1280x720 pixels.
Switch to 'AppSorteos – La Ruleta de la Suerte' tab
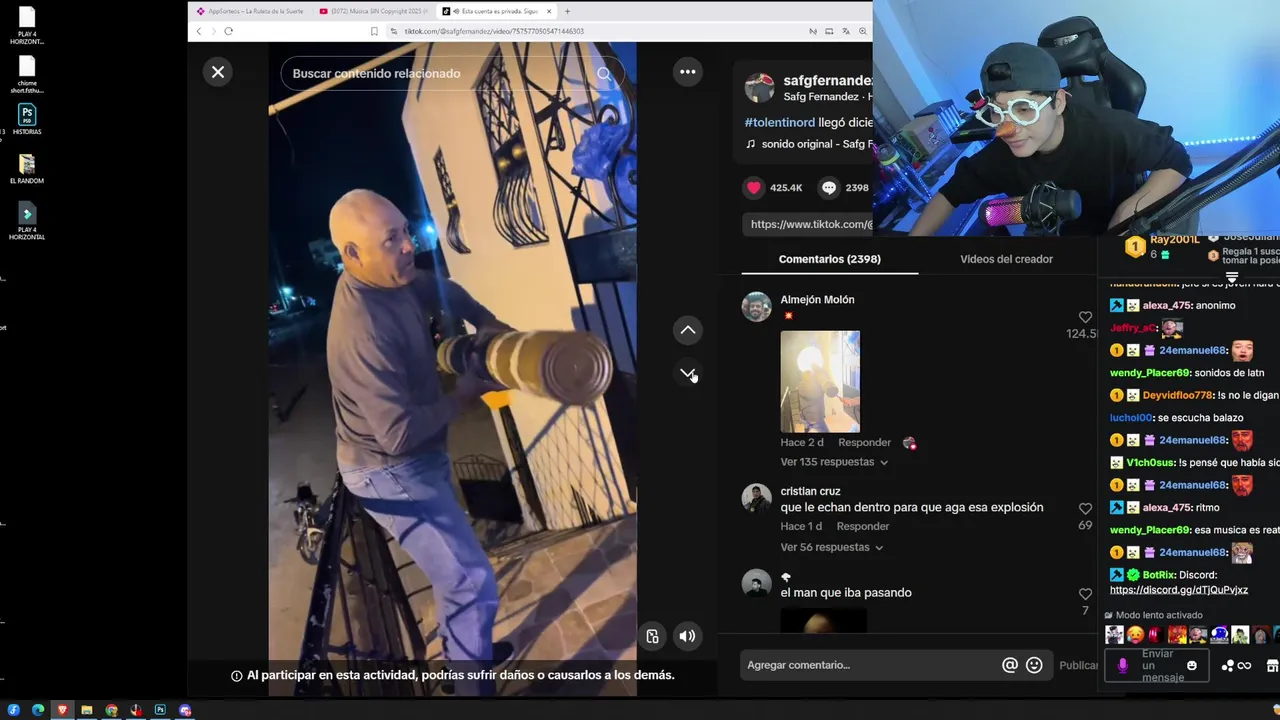click(249, 11)
